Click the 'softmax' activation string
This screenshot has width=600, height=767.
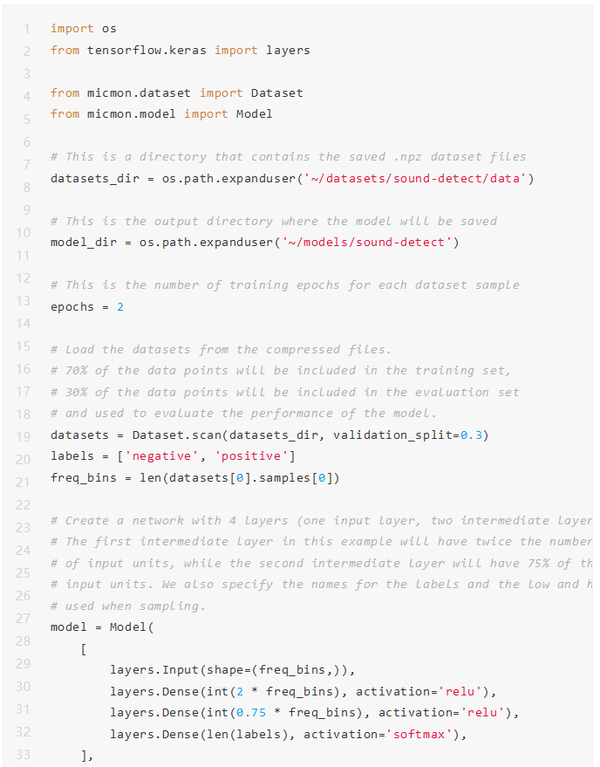(x=419, y=735)
